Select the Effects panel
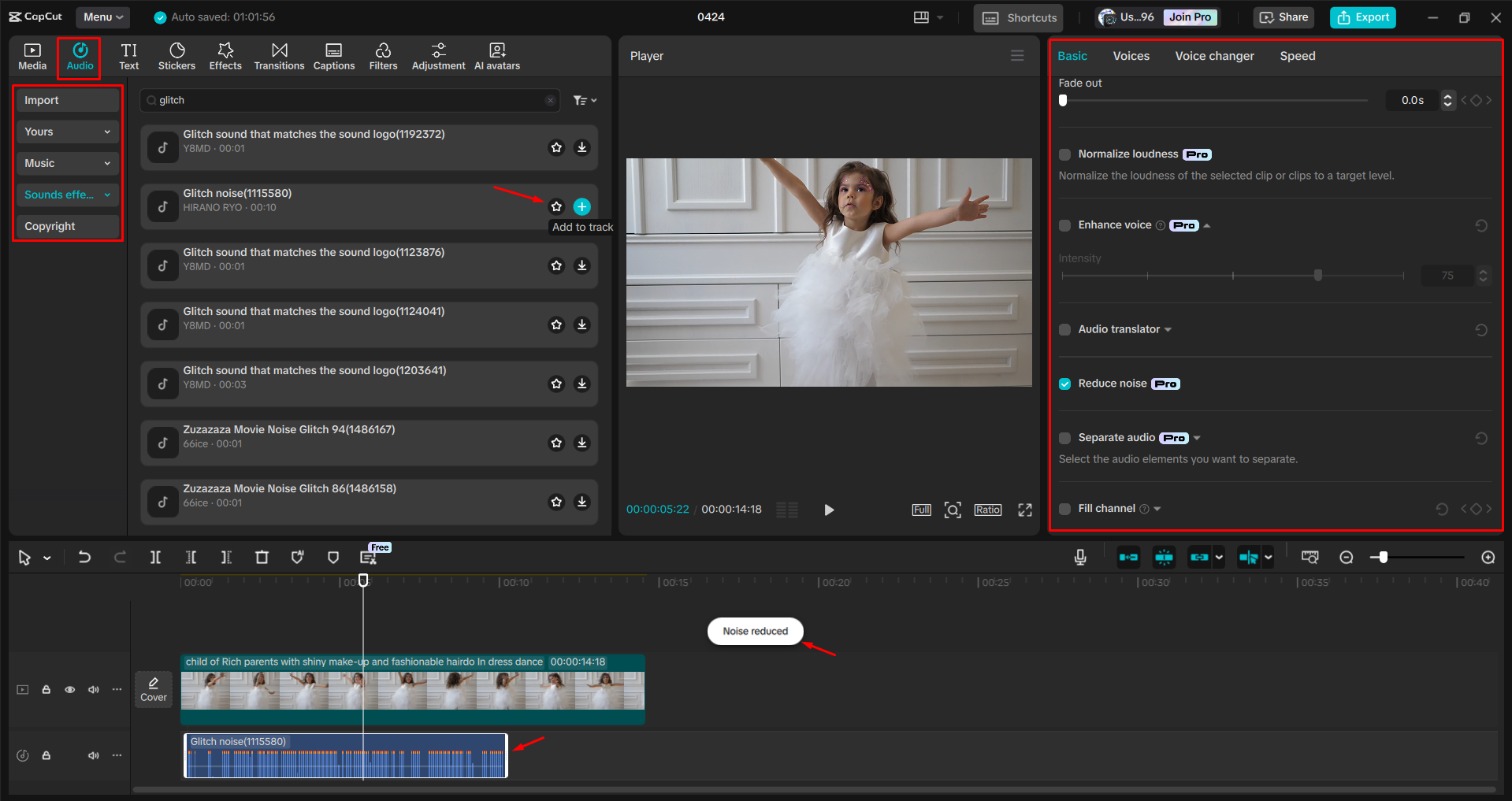 [225, 55]
